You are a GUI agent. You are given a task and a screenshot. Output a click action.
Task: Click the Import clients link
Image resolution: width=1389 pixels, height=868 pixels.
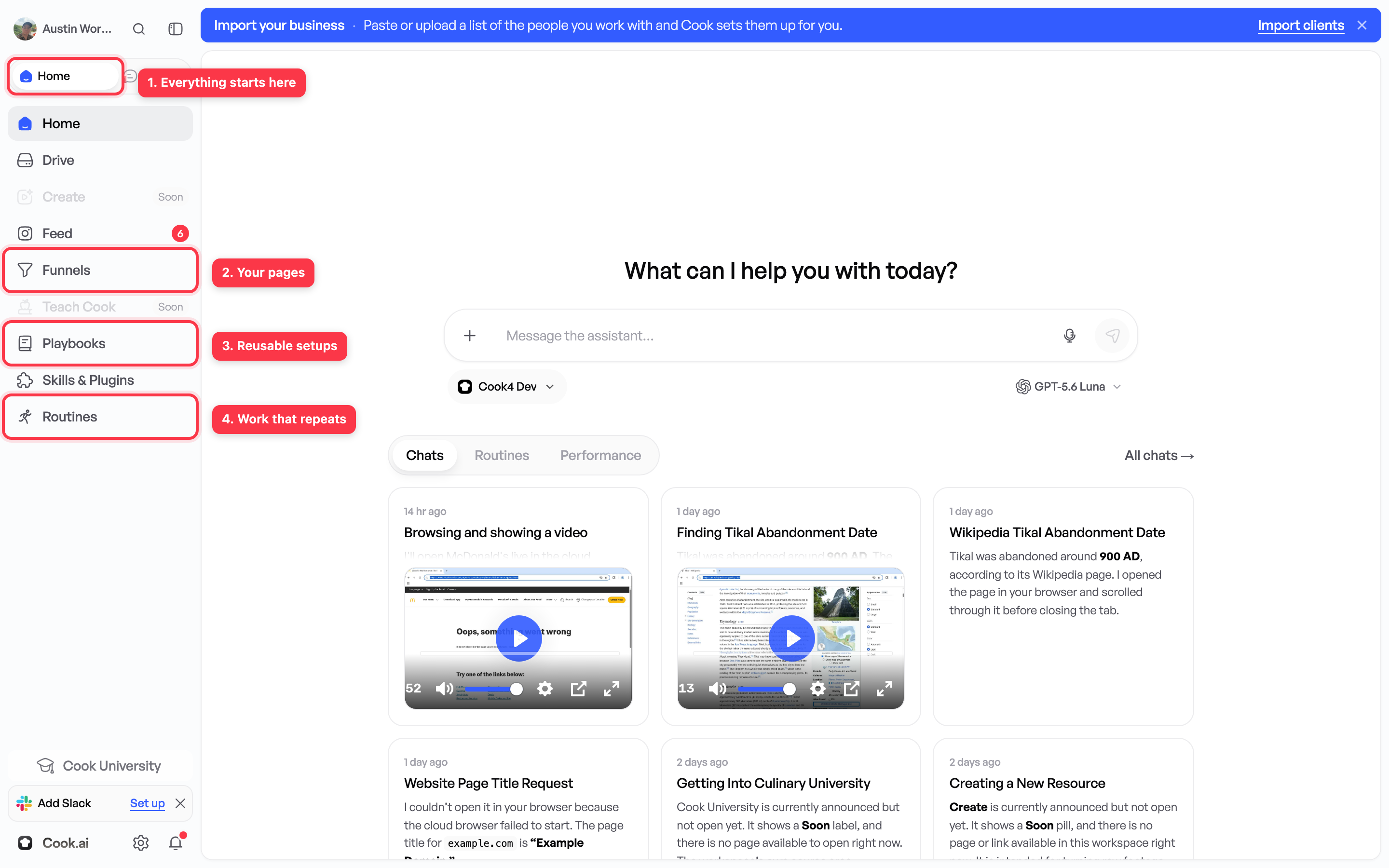coord(1301,25)
